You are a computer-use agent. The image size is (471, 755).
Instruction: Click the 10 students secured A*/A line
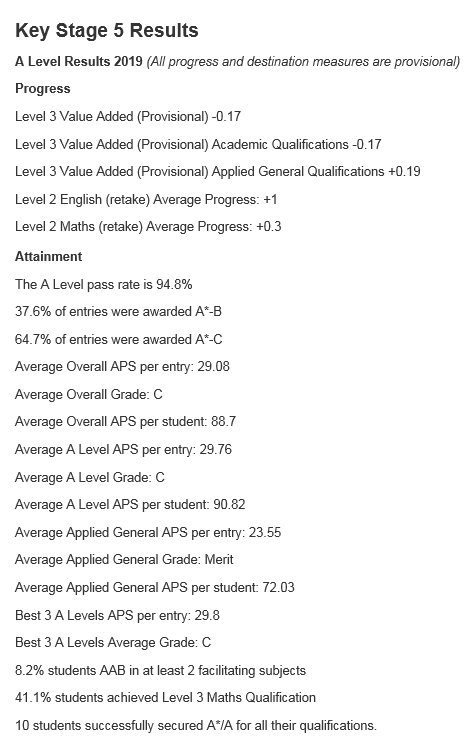coord(196,726)
